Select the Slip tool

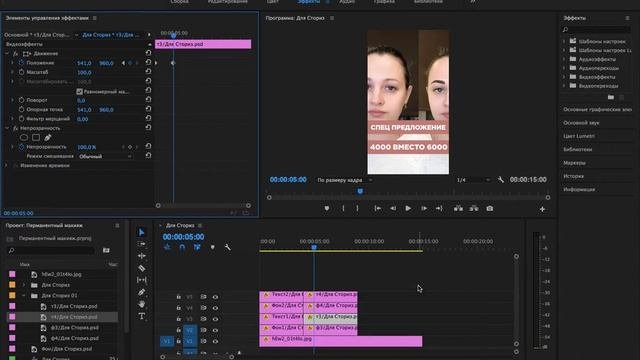(x=142, y=280)
